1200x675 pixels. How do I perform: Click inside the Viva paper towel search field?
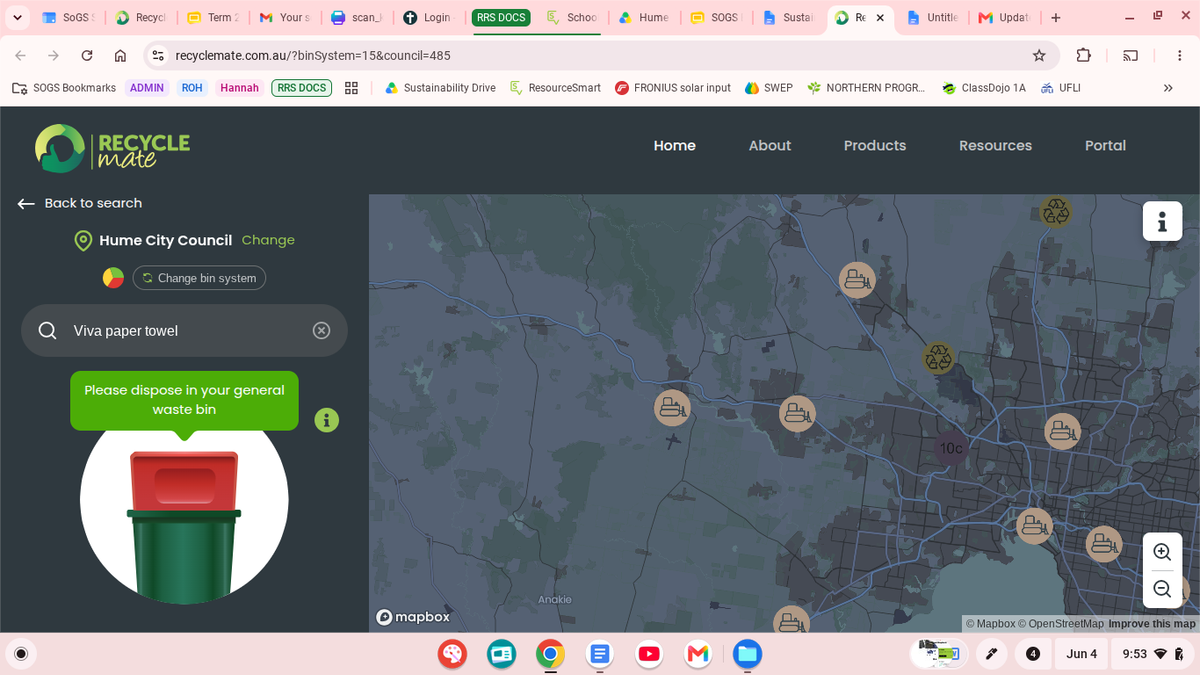(x=184, y=330)
